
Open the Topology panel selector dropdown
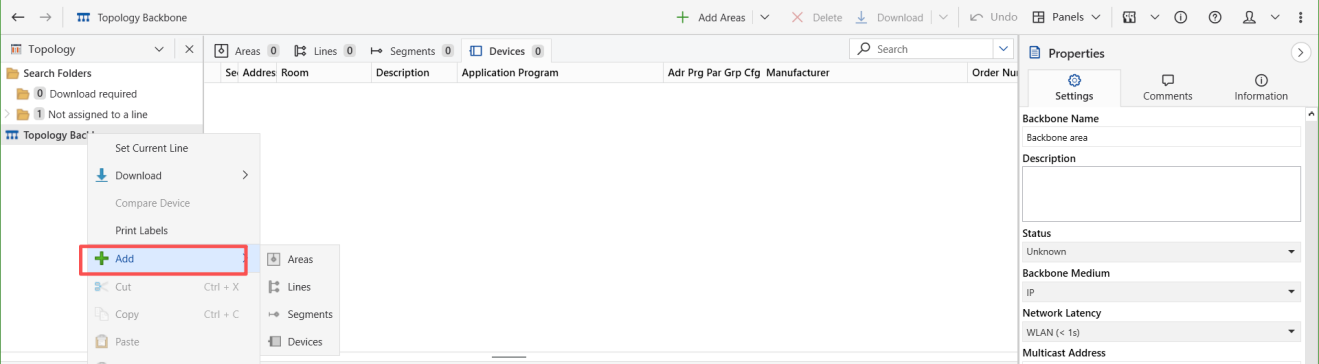point(160,49)
